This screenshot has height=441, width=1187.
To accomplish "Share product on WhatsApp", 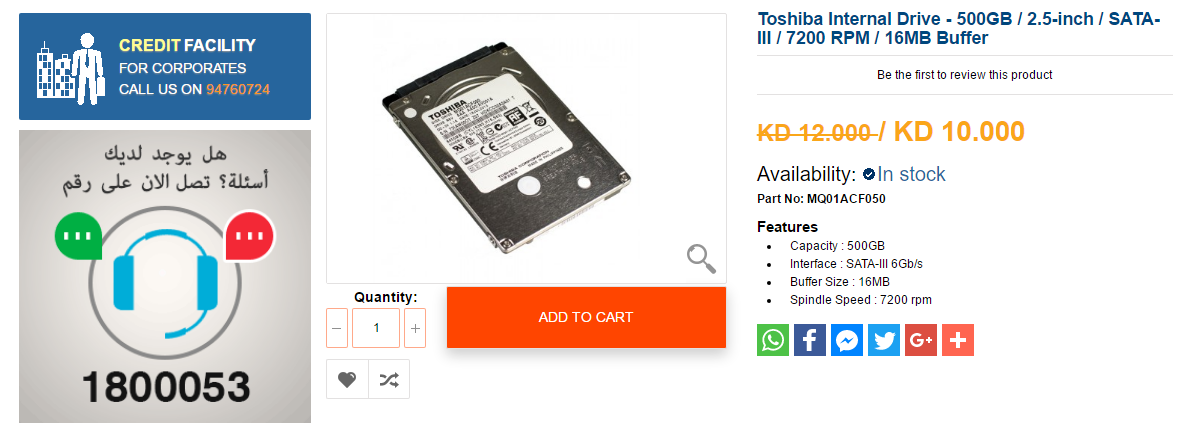I will [773, 340].
